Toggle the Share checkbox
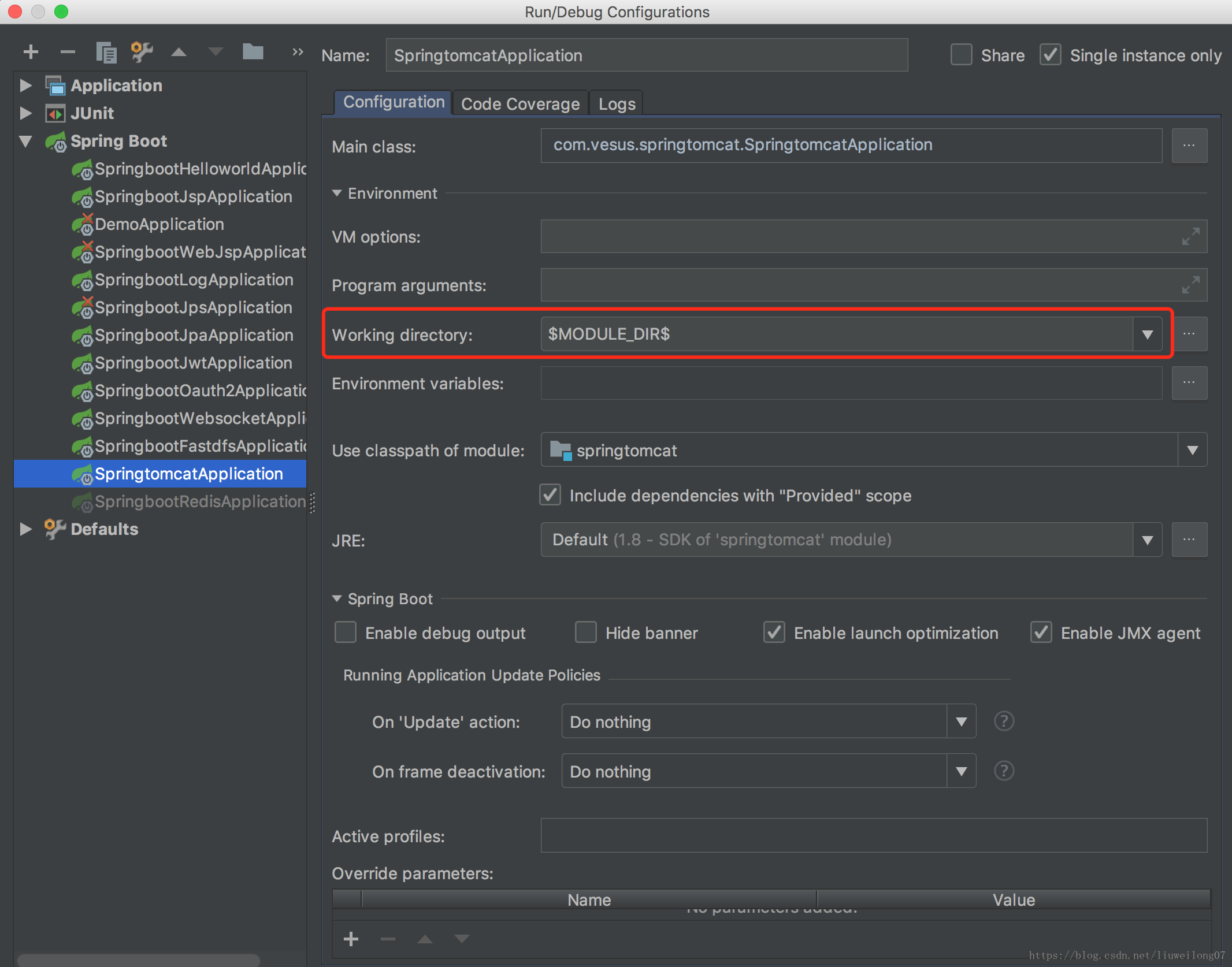 point(961,55)
